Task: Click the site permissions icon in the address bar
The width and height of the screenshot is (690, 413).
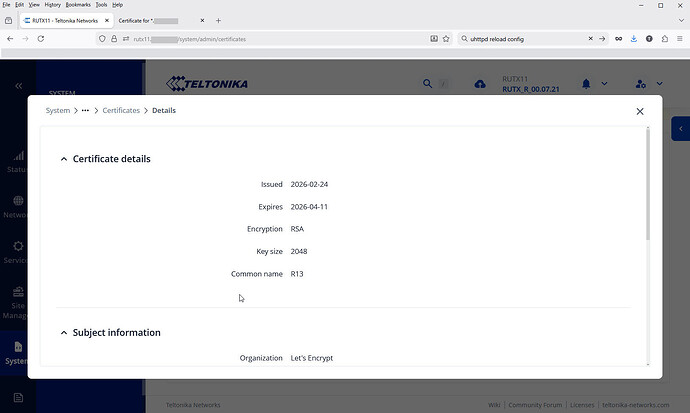Action: 126,39
